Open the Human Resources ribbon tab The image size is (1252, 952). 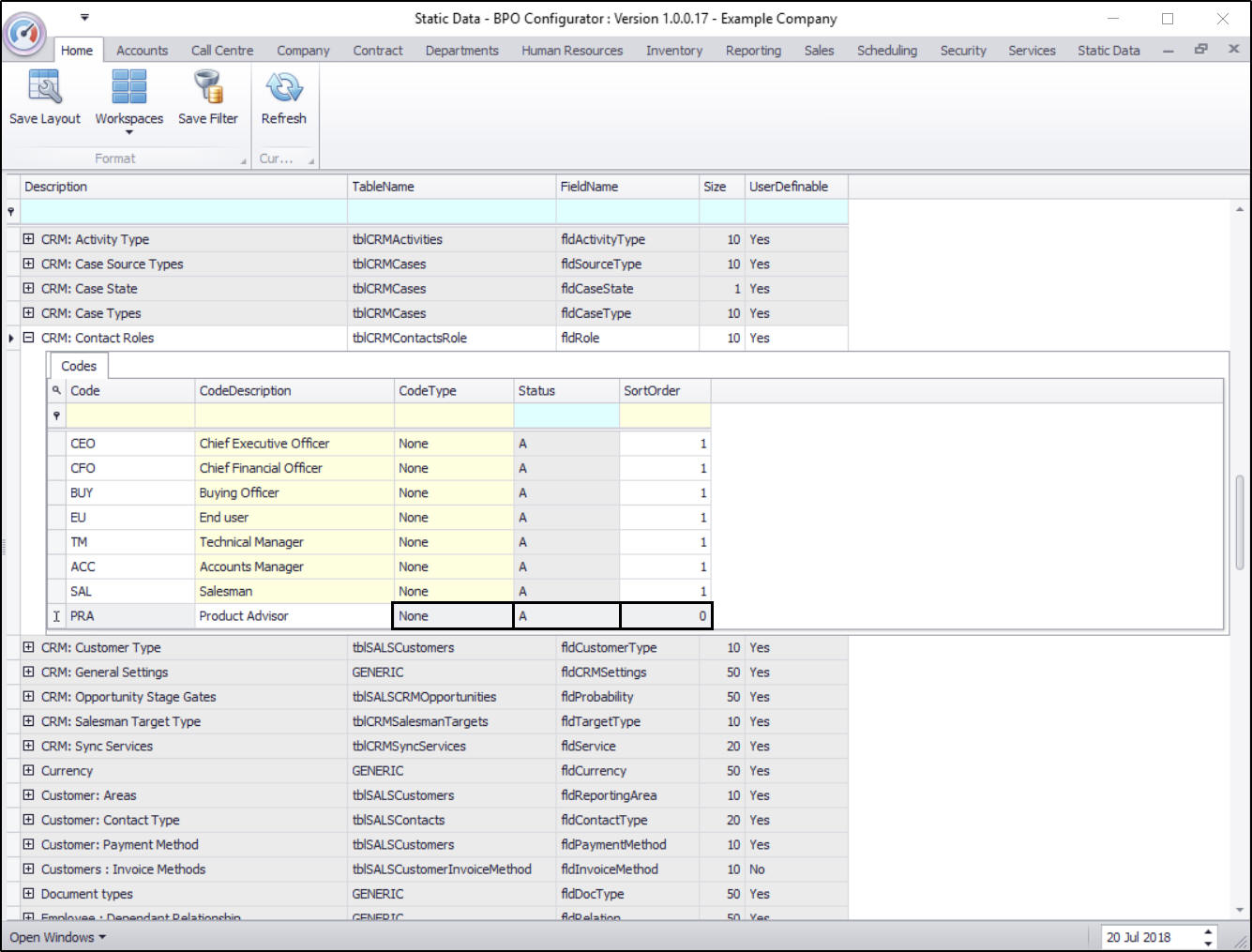point(572,51)
